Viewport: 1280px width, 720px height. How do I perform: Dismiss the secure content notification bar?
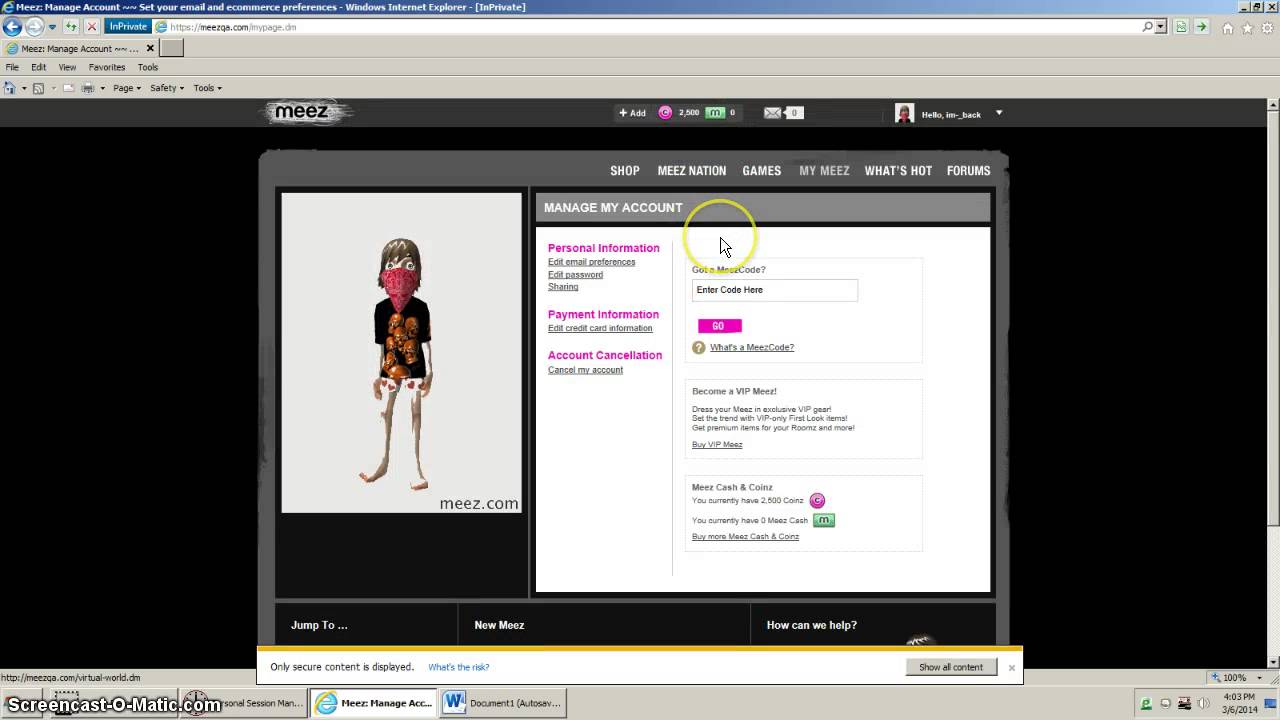(1011, 667)
